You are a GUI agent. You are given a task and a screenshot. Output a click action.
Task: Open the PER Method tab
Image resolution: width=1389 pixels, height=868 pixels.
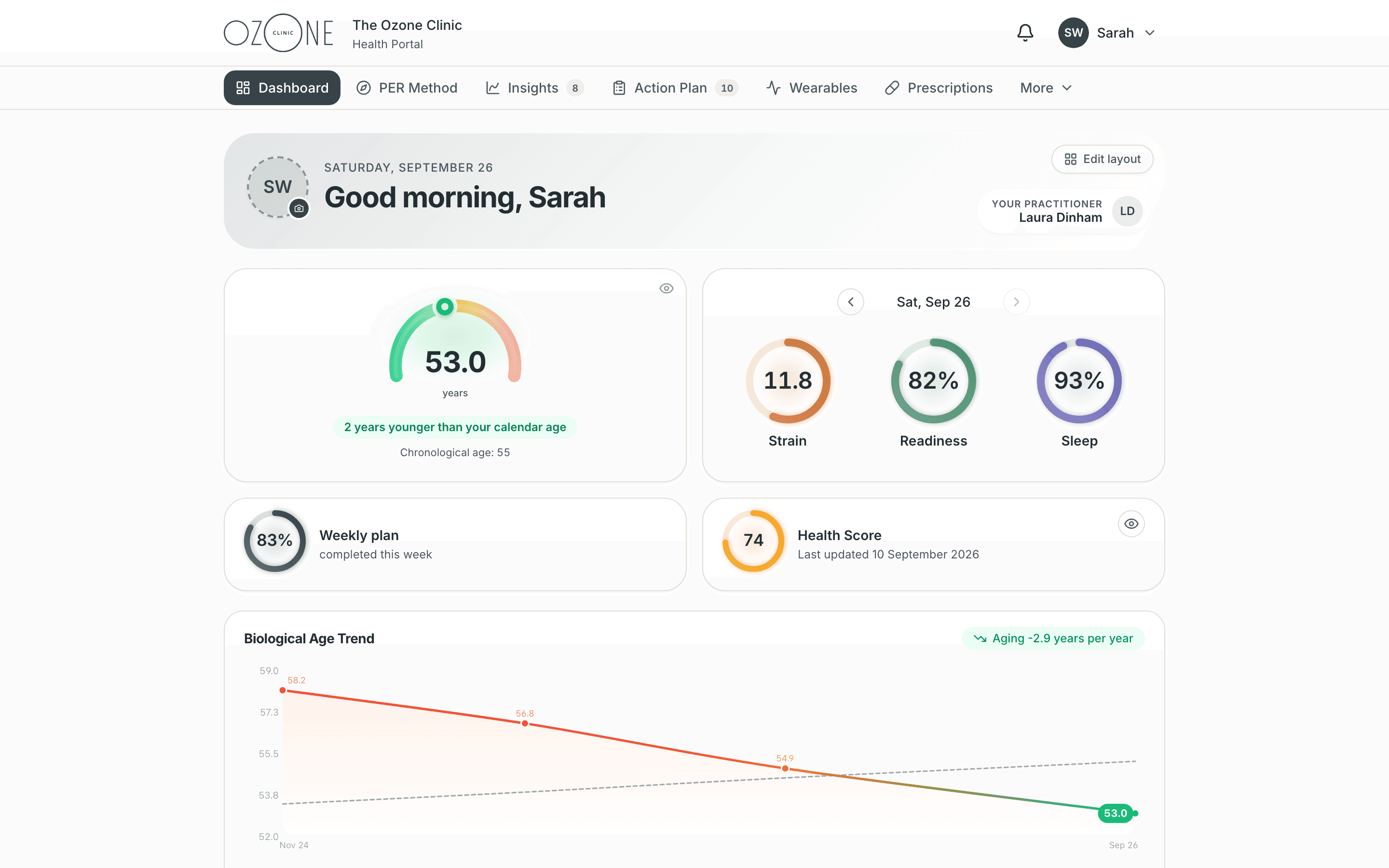[407, 88]
